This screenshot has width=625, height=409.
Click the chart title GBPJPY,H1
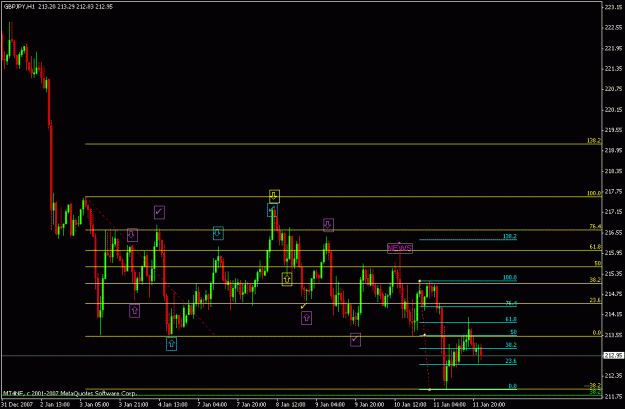pos(20,7)
